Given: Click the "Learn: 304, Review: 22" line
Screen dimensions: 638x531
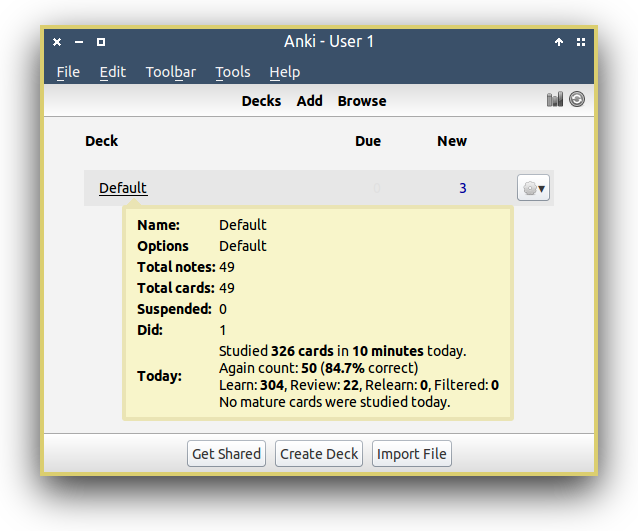Looking at the screenshot, I should tap(359, 385).
